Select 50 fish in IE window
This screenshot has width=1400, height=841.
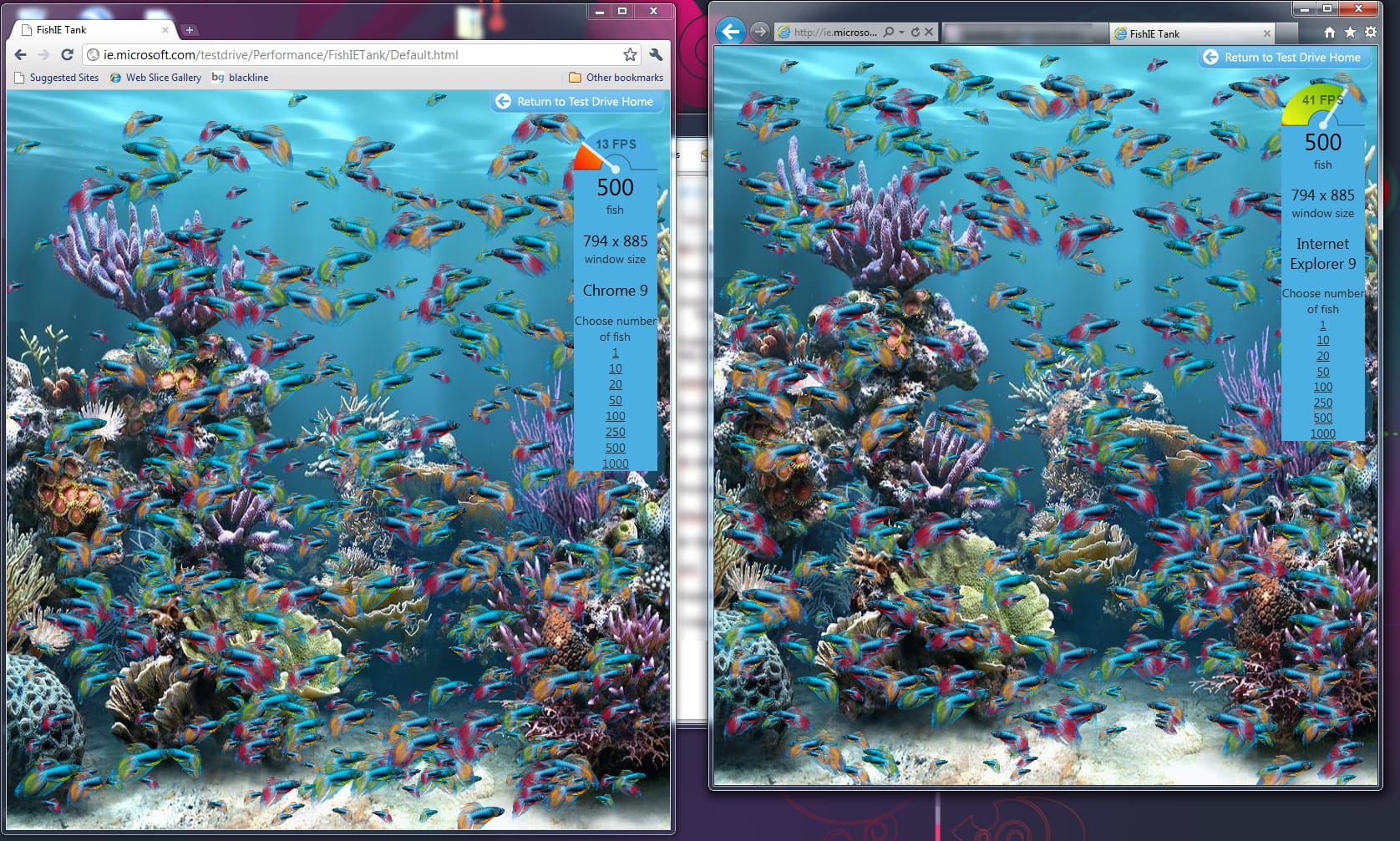1322,372
